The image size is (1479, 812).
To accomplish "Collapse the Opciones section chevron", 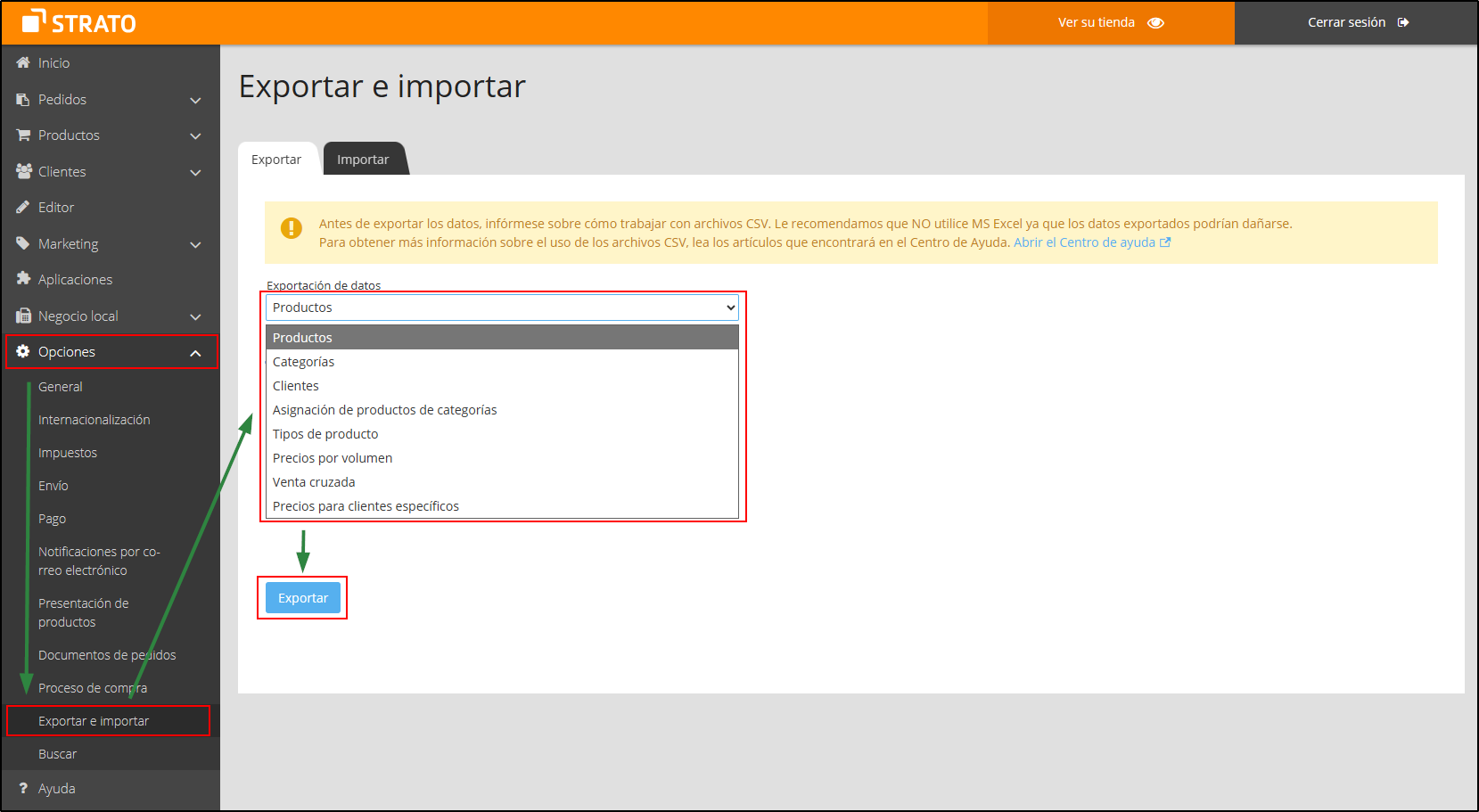I will click(x=195, y=352).
